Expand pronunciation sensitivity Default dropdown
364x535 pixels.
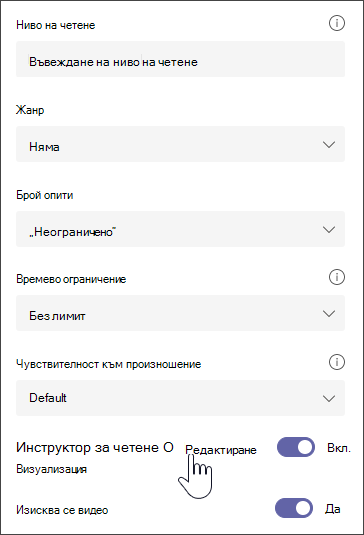point(180,398)
